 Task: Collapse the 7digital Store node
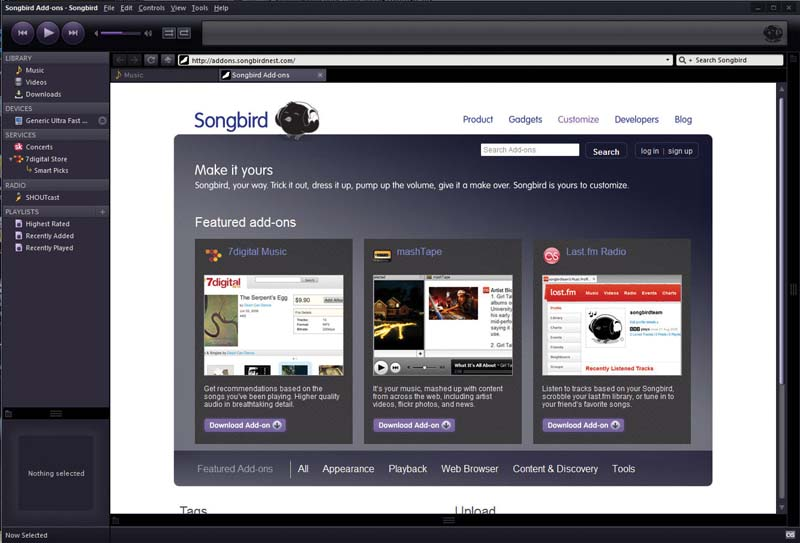point(11,159)
